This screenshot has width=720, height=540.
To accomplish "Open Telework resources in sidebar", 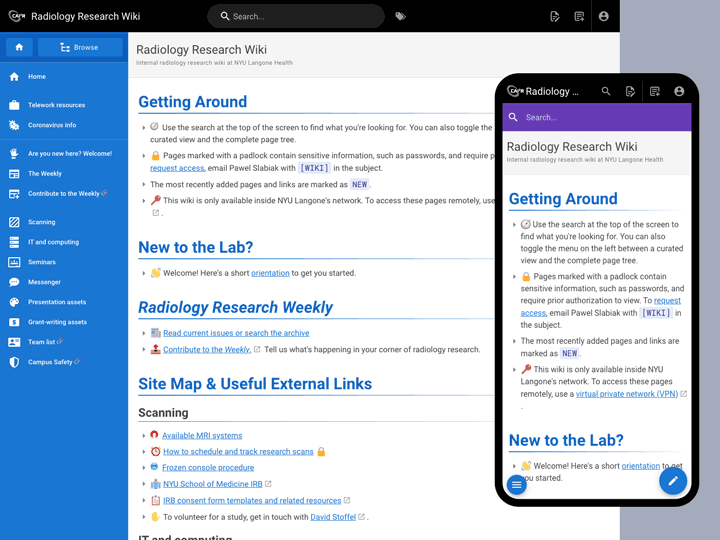I will 64,105.
